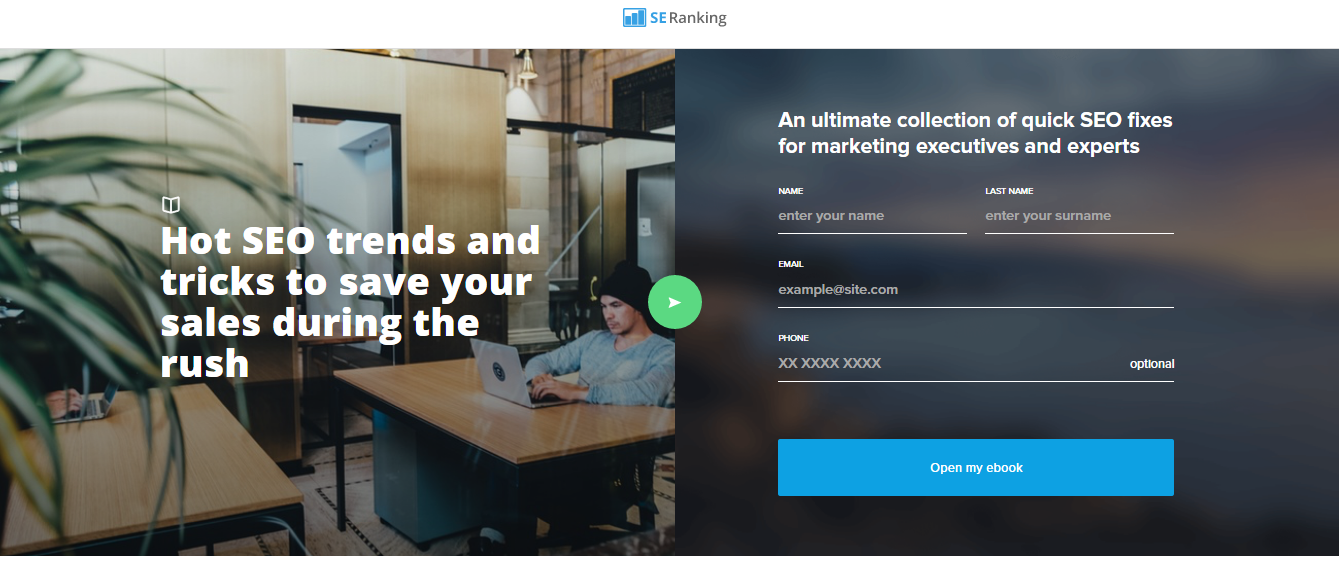Focus the 'enter your name' field

click(x=872, y=216)
